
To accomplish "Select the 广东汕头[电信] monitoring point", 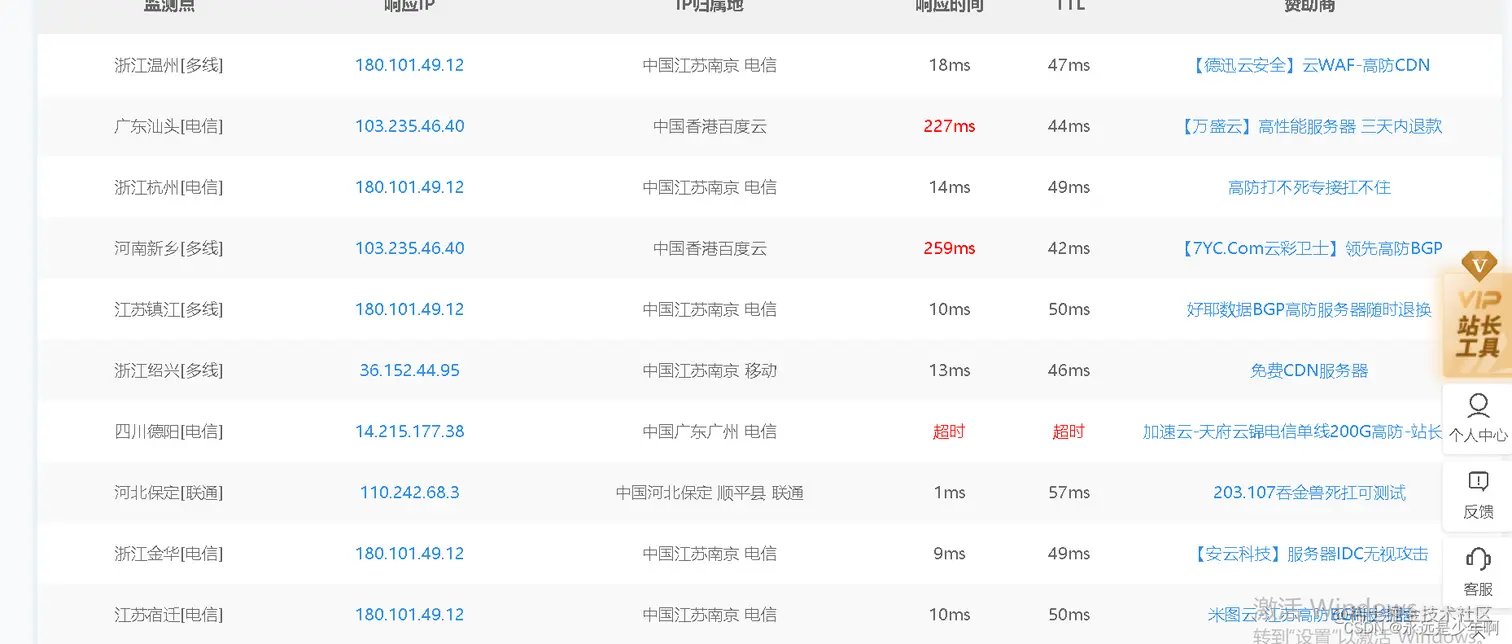I will tap(168, 126).
